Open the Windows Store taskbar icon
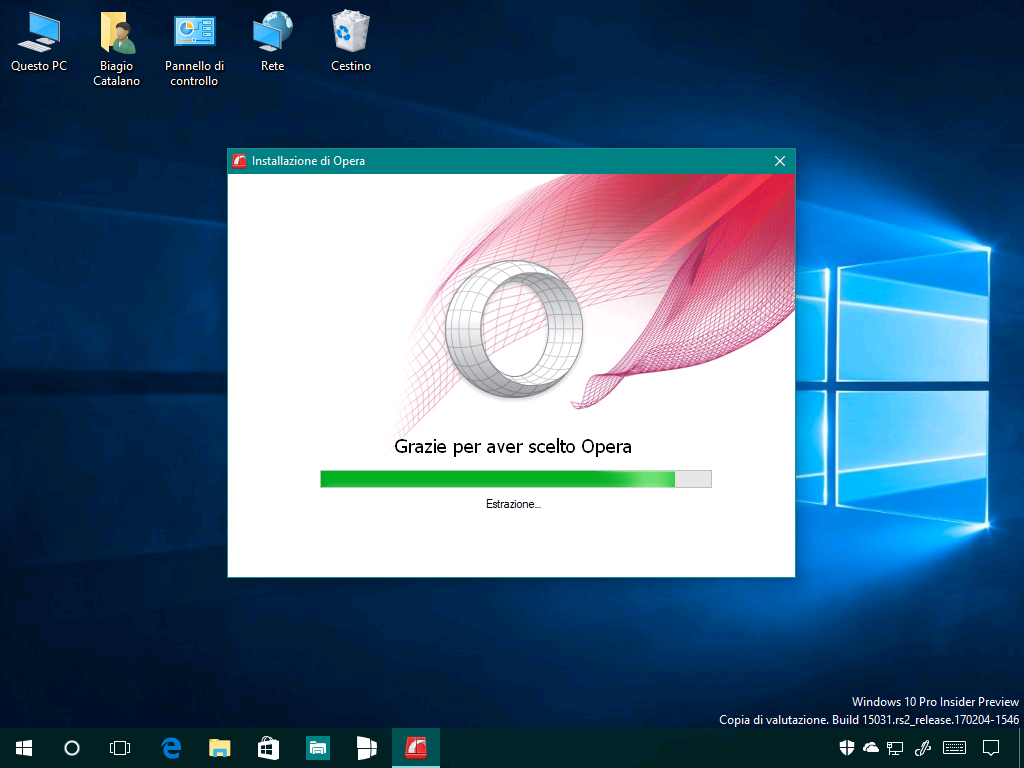This screenshot has height=768, width=1024. [268, 748]
